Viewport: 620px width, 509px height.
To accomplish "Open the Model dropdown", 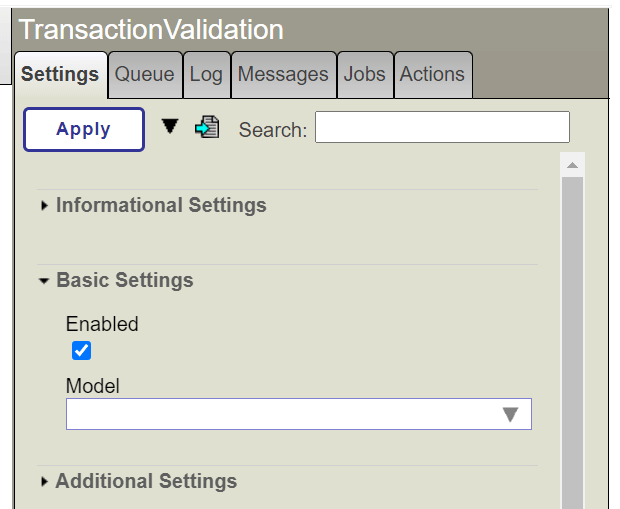I will (298, 414).
